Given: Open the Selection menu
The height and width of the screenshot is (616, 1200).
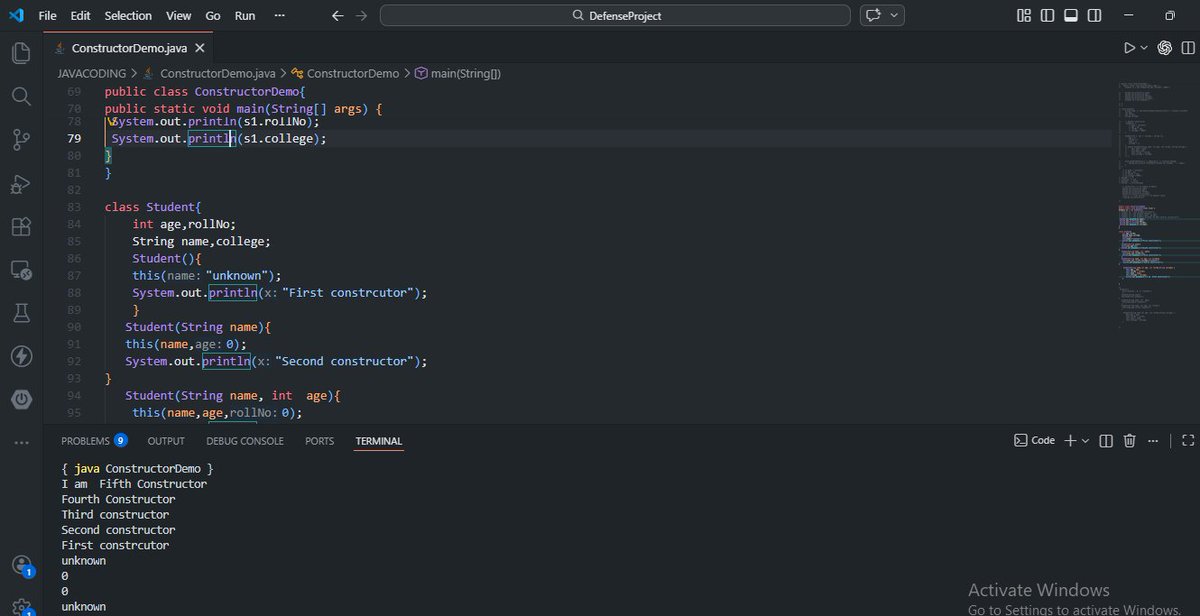Looking at the screenshot, I should coord(128,16).
